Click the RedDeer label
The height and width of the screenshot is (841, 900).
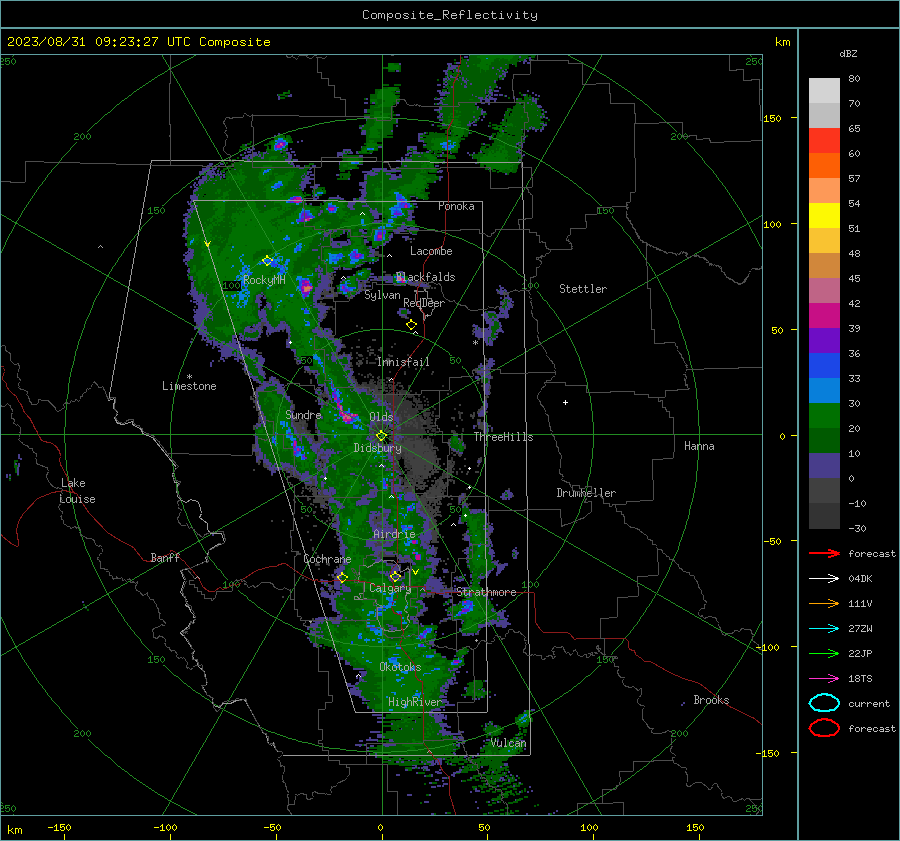point(424,303)
